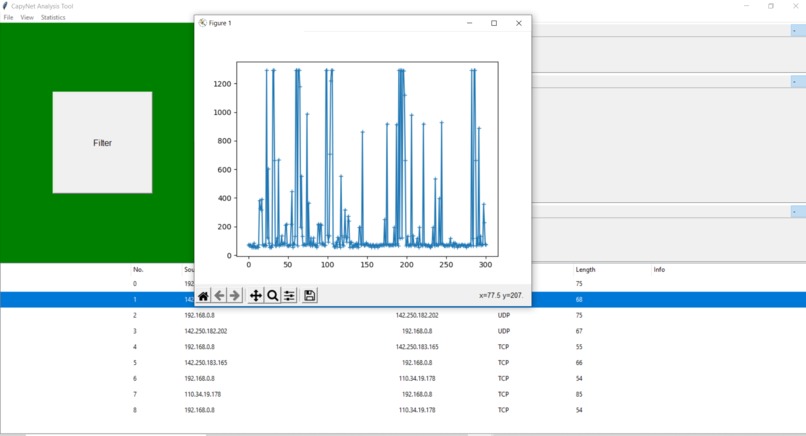This screenshot has width=806, height=436.
Task: Select packet row 4 destination 142.250.183.165
Action: coord(417,347)
